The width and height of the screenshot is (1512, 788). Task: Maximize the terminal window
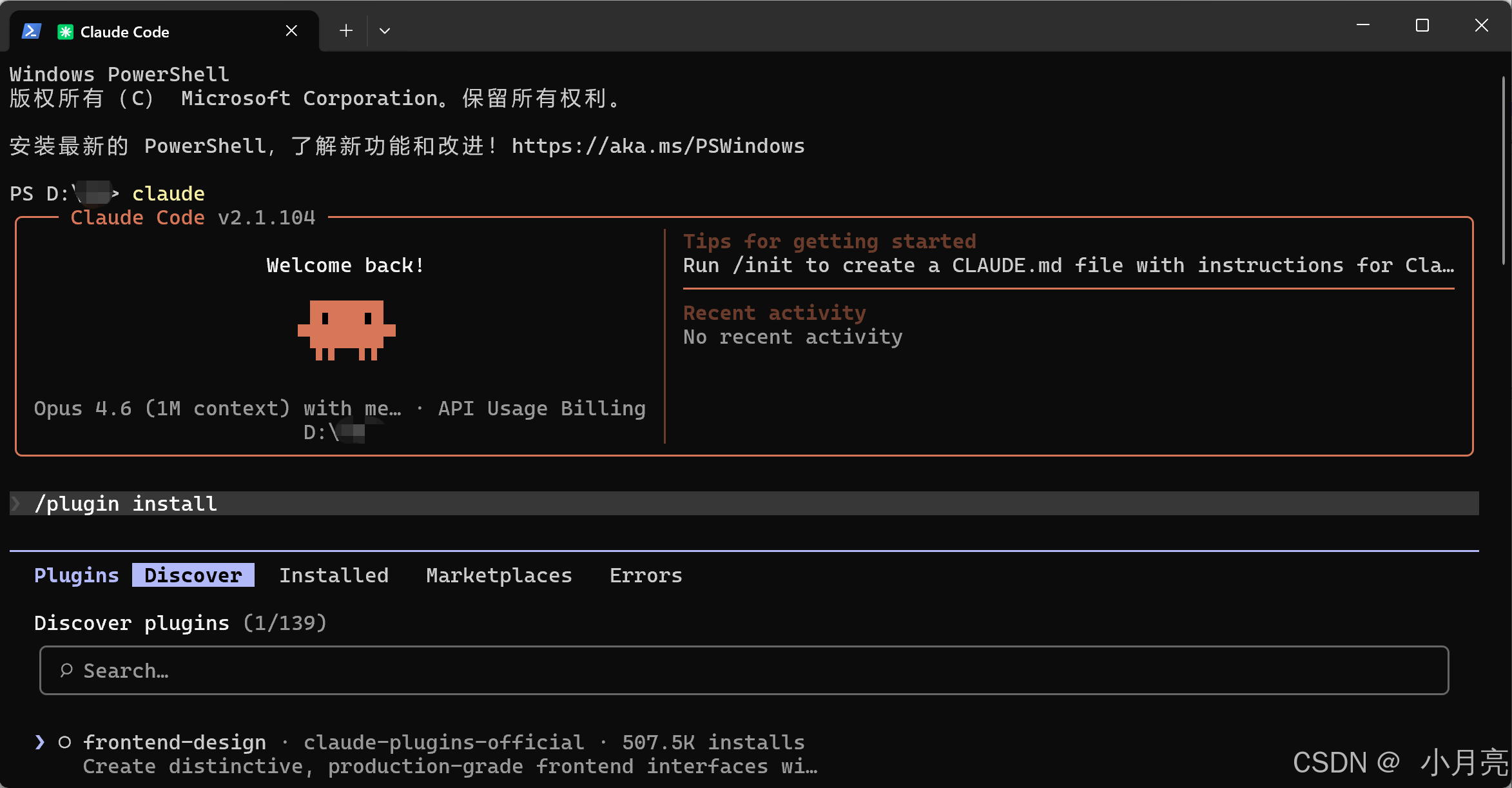click(x=1422, y=25)
